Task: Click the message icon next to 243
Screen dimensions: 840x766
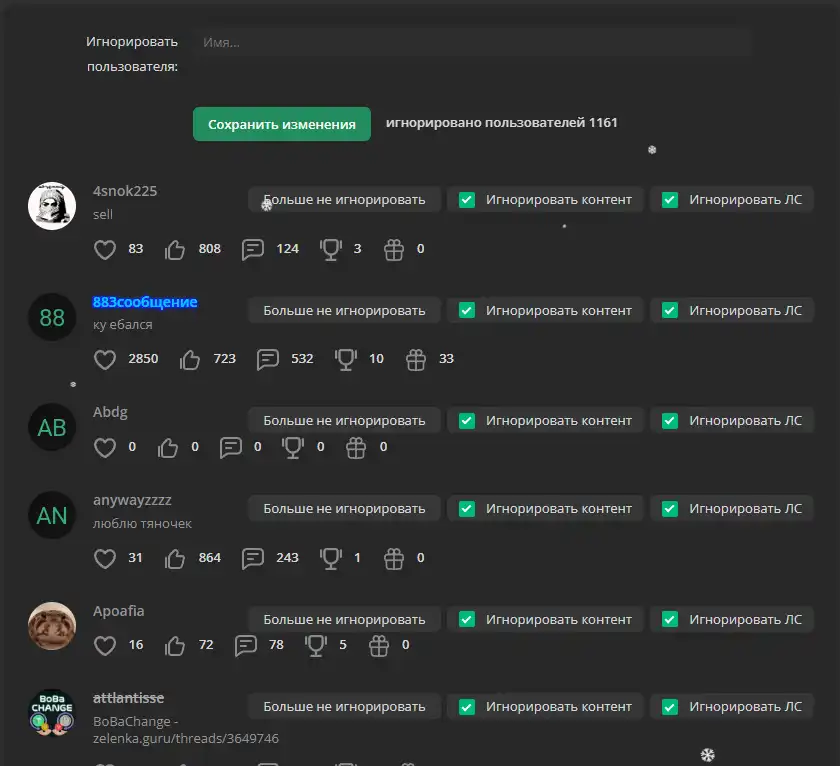Action: [252, 559]
